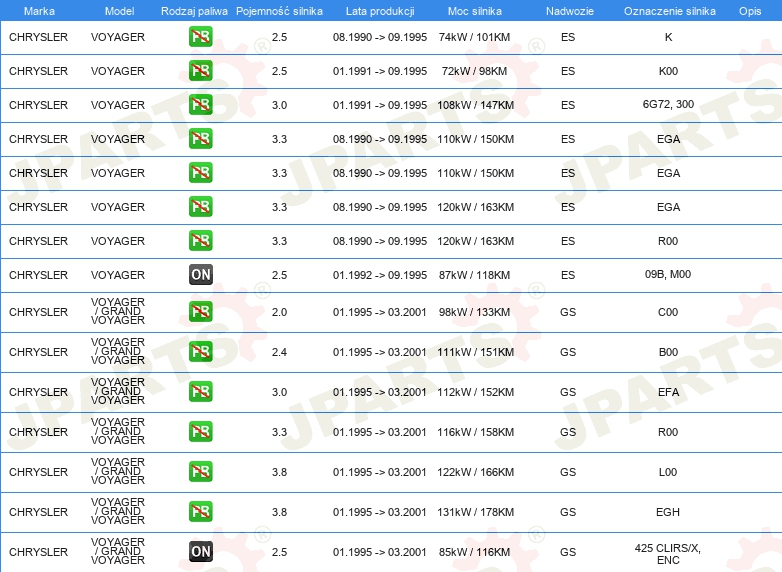This screenshot has width=782, height=572.
Task: Select the engine code cell 425 CLIRS/X, ENC
Action: tap(668, 554)
